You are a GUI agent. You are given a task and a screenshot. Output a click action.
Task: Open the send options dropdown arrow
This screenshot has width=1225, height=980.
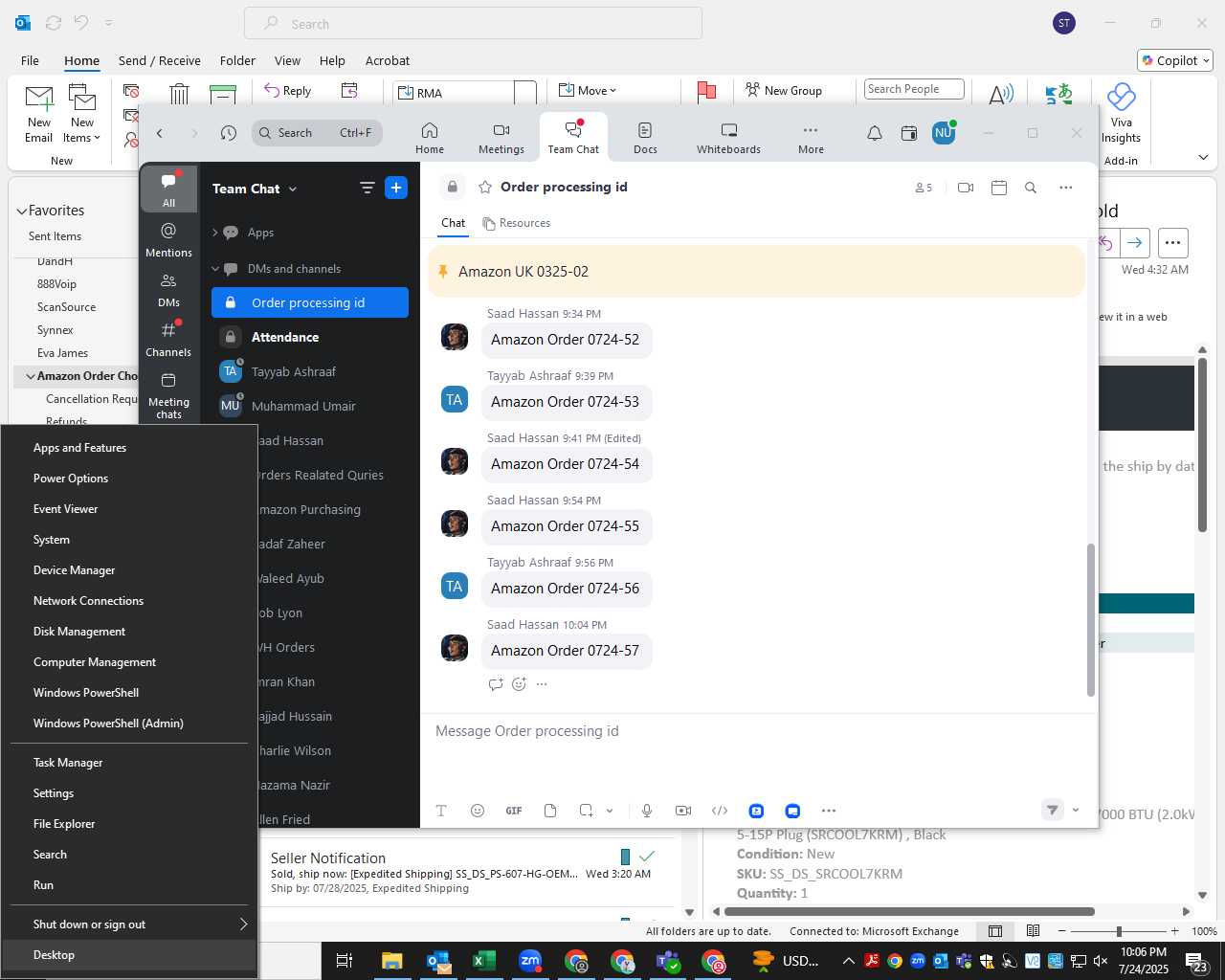[x=1076, y=811]
